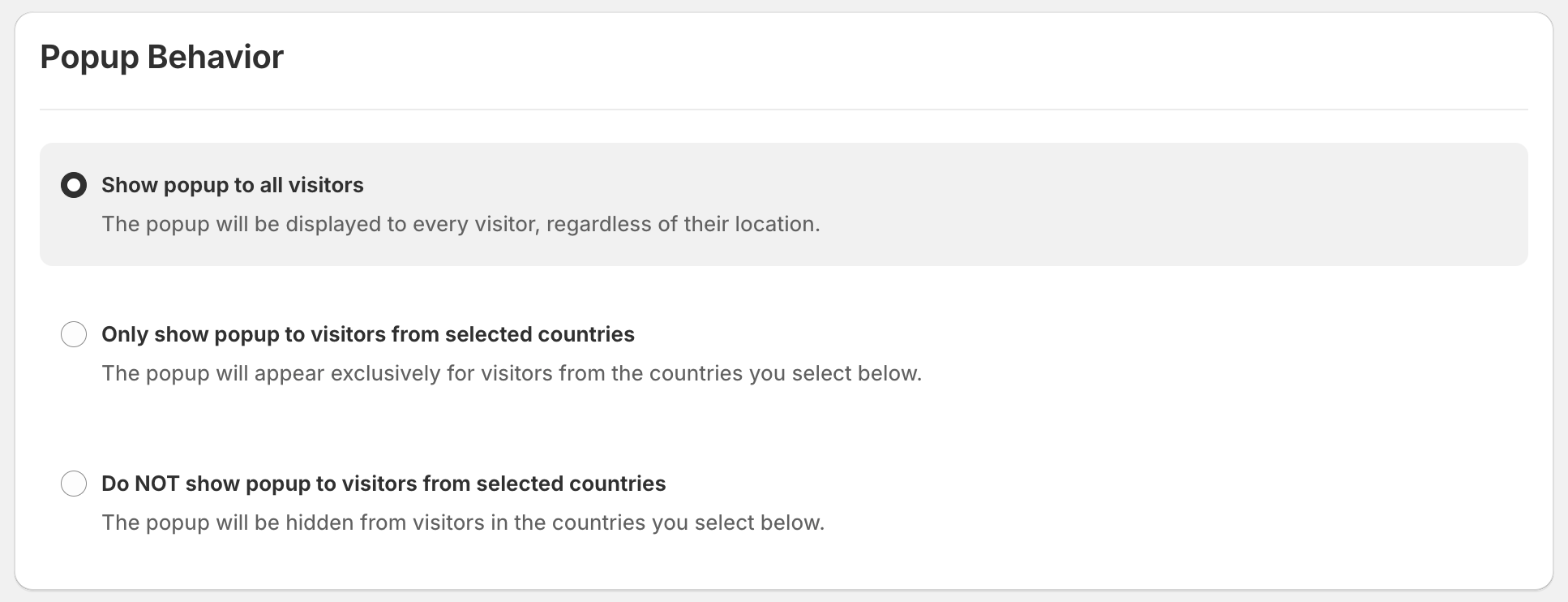Click the "Show popup to all visitors" label text
This screenshot has width=1568, height=602.
[x=232, y=185]
